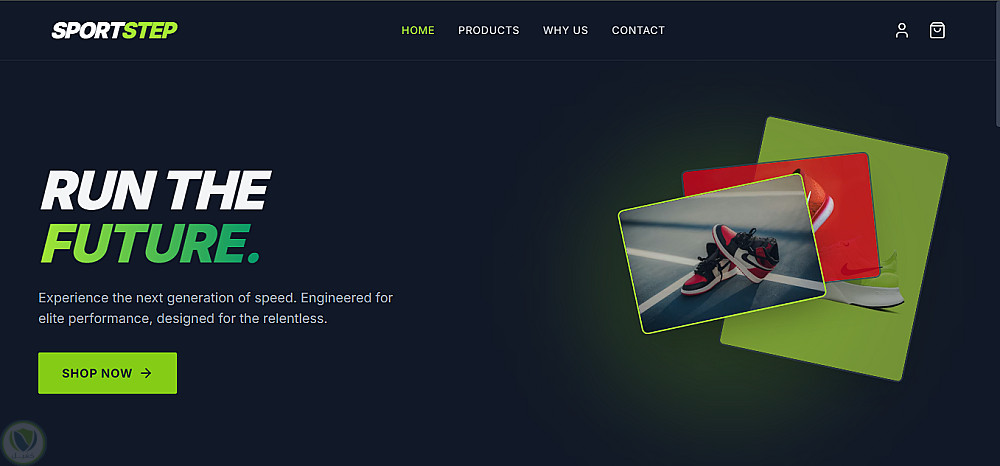Open the shopping bag cart icon
The height and width of the screenshot is (466, 1000).
tap(937, 31)
